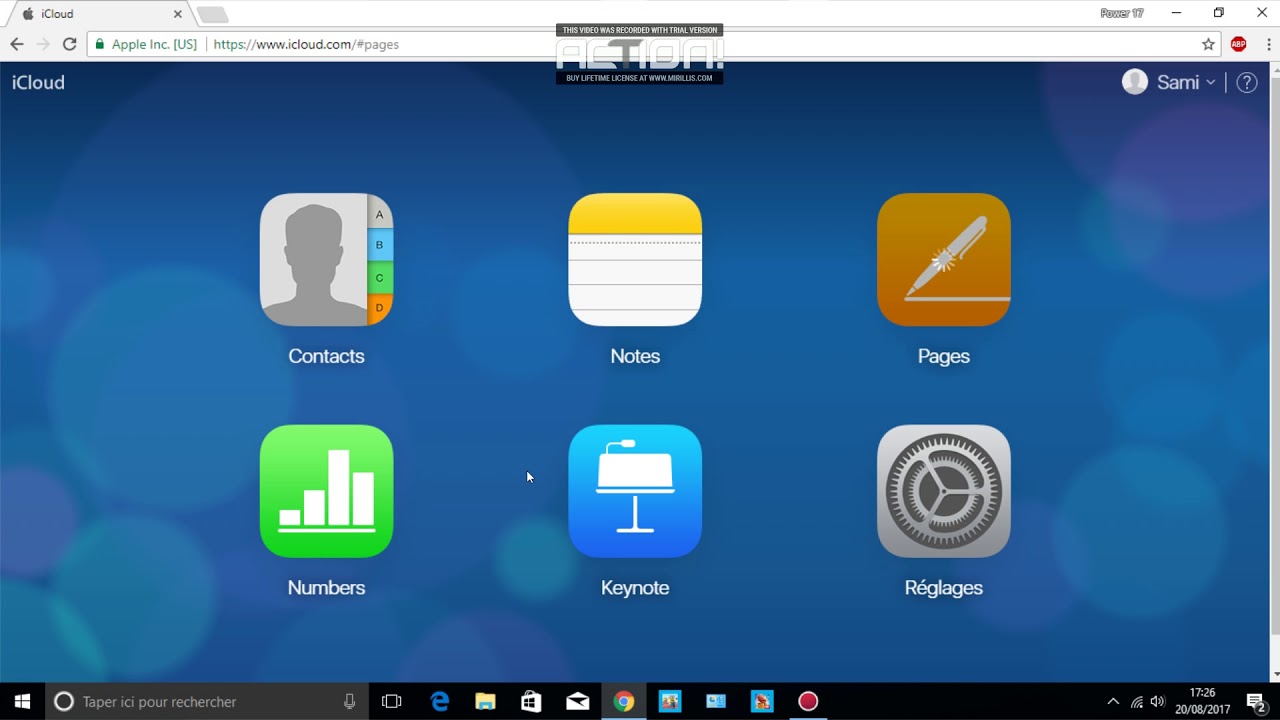The width and height of the screenshot is (1280, 720).
Task: Open the Chrome three-dot menu
Action: pyautogui.click(x=1268, y=44)
